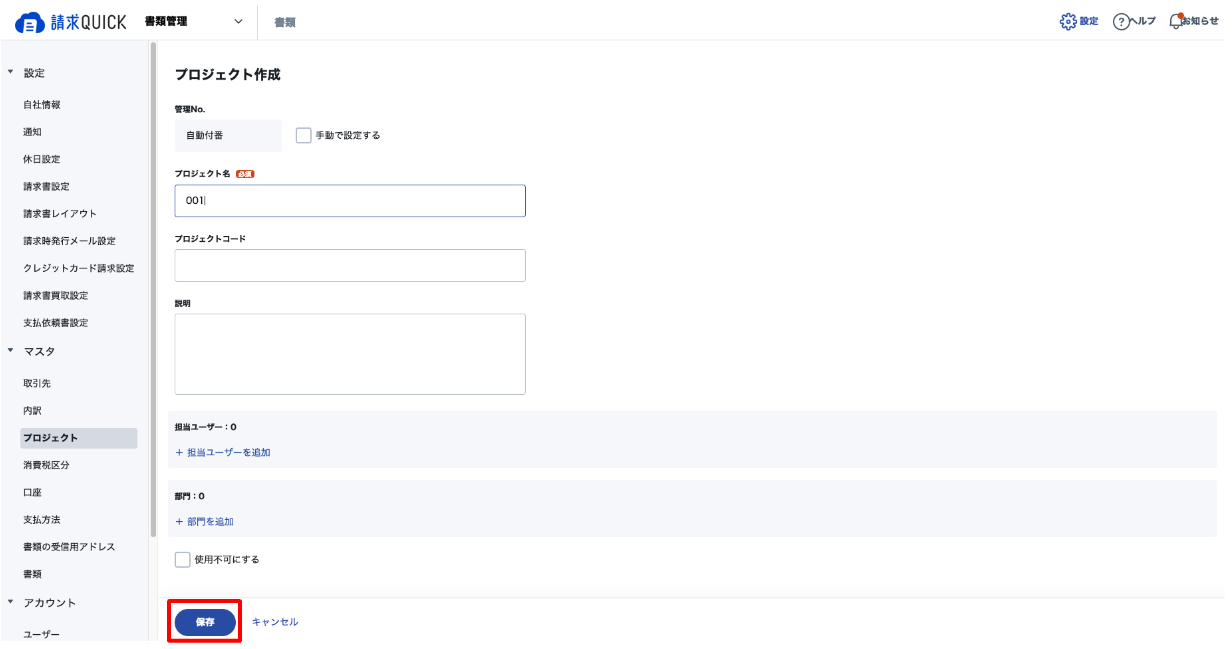Enable the 手動で設定する checkbox
This screenshot has width=1232, height=649.
304,135
